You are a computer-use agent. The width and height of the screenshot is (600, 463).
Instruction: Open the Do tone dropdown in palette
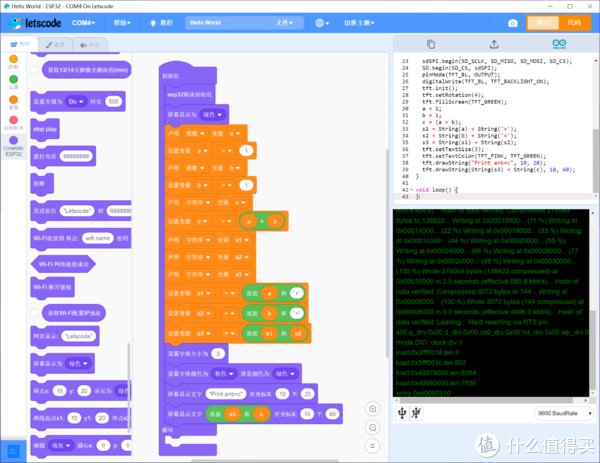(x=76, y=101)
